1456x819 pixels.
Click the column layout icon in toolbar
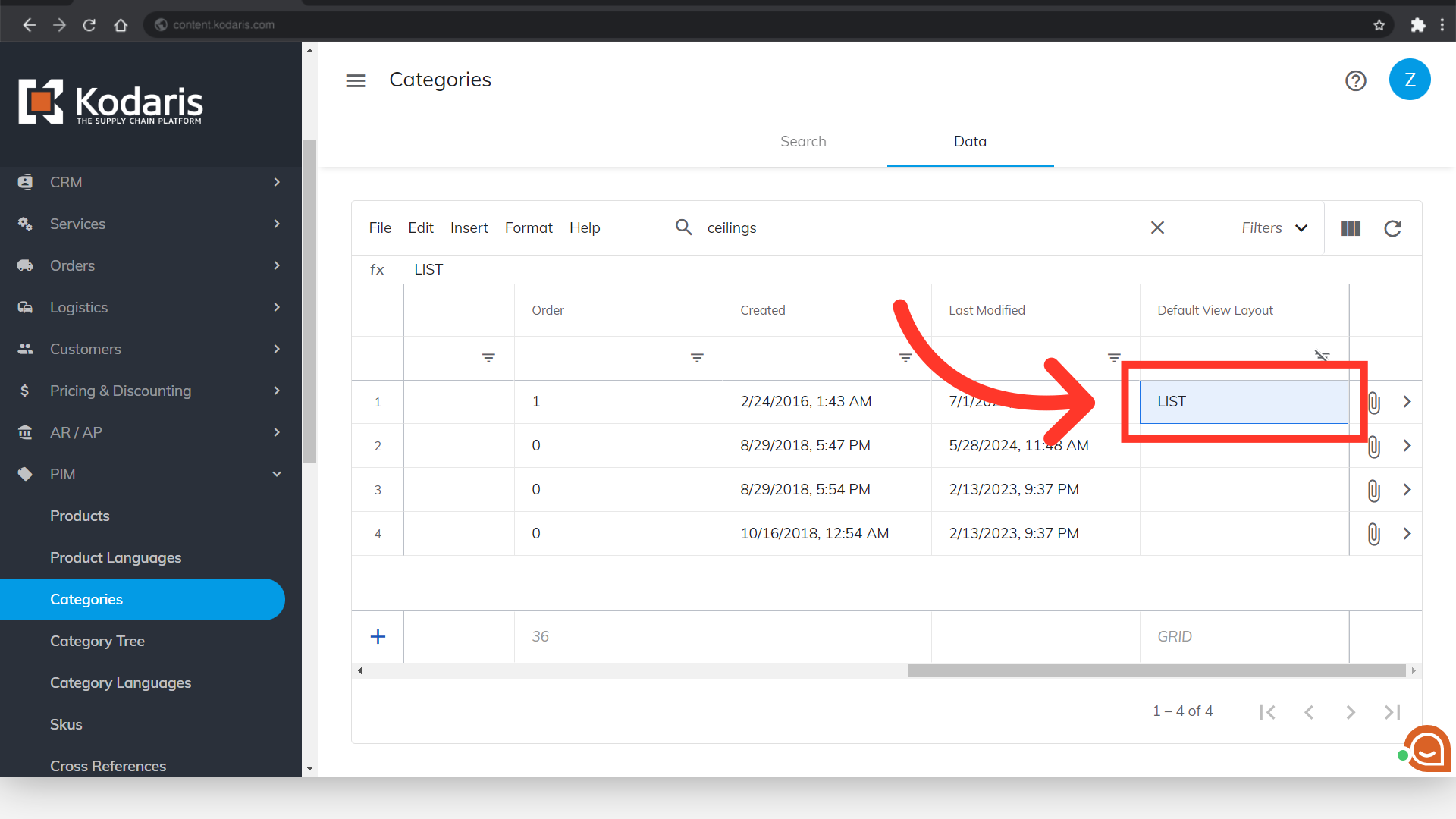click(1351, 228)
